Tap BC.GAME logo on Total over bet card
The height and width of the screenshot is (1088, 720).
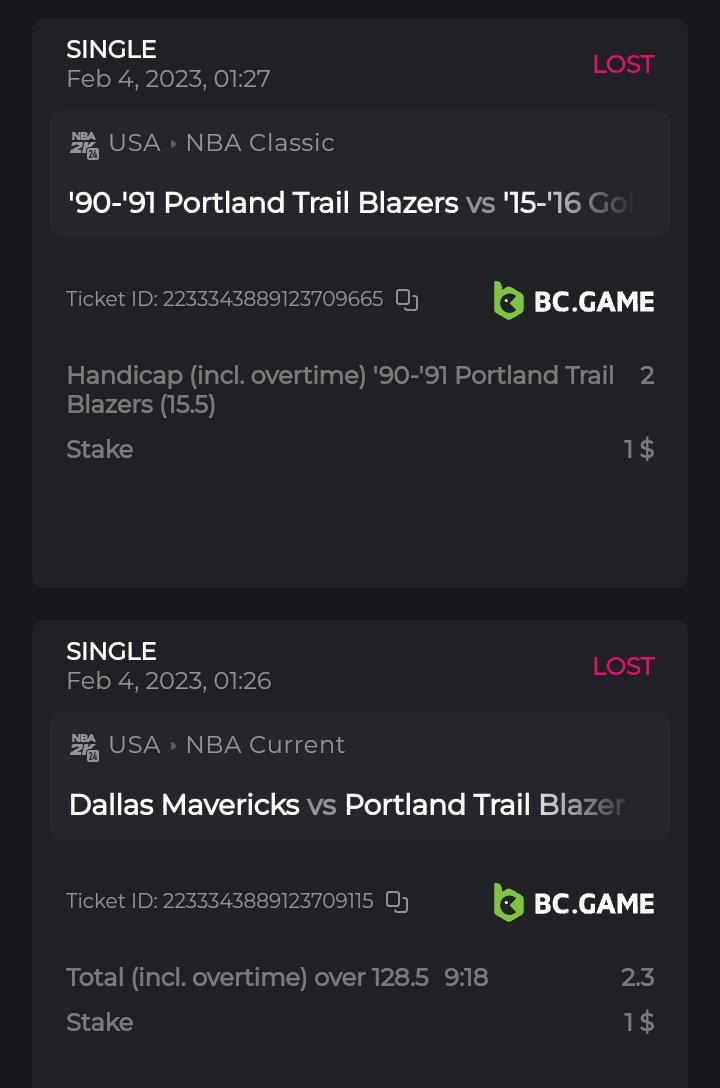click(574, 903)
